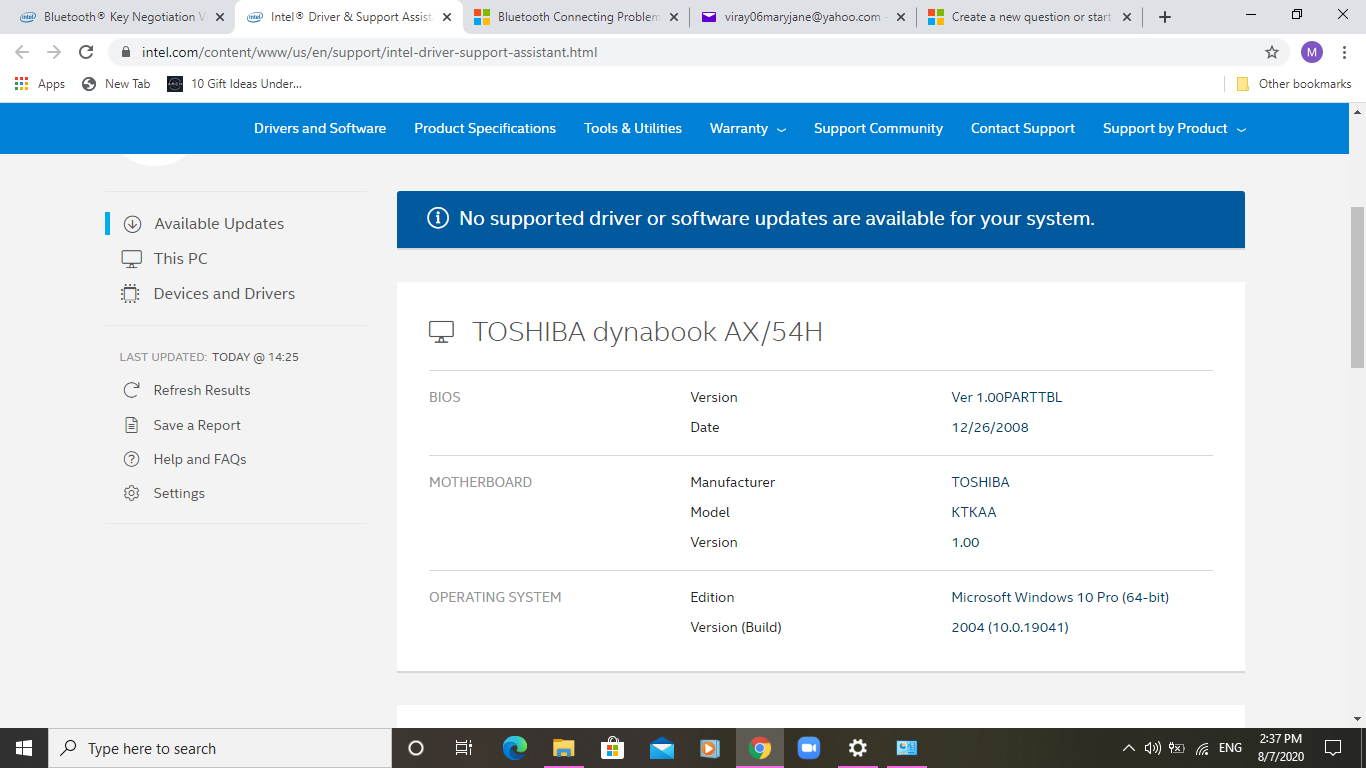The width and height of the screenshot is (1366, 768).
Task: Open the Windows Start menu
Action: [x=24, y=748]
